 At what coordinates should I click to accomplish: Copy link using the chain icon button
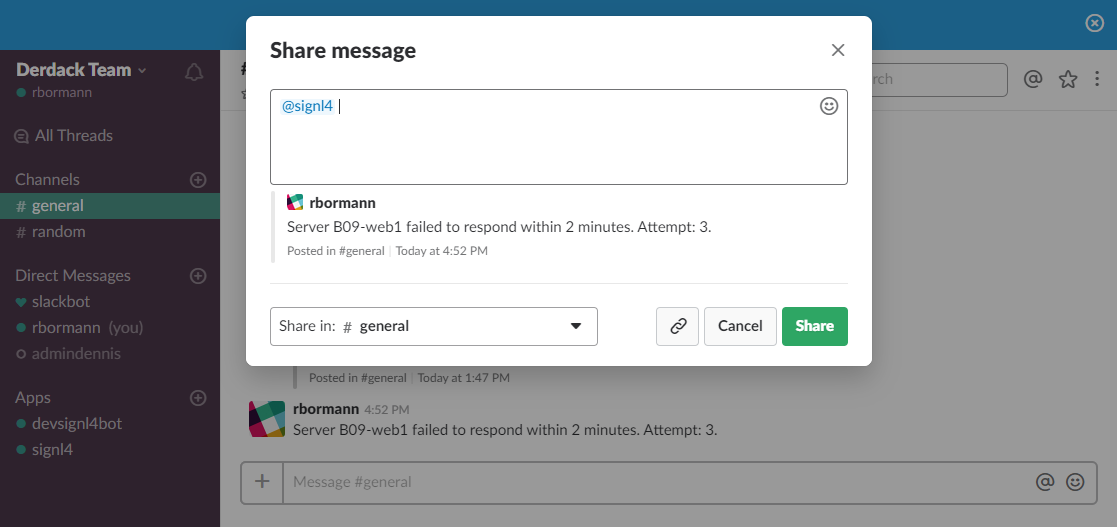(677, 326)
